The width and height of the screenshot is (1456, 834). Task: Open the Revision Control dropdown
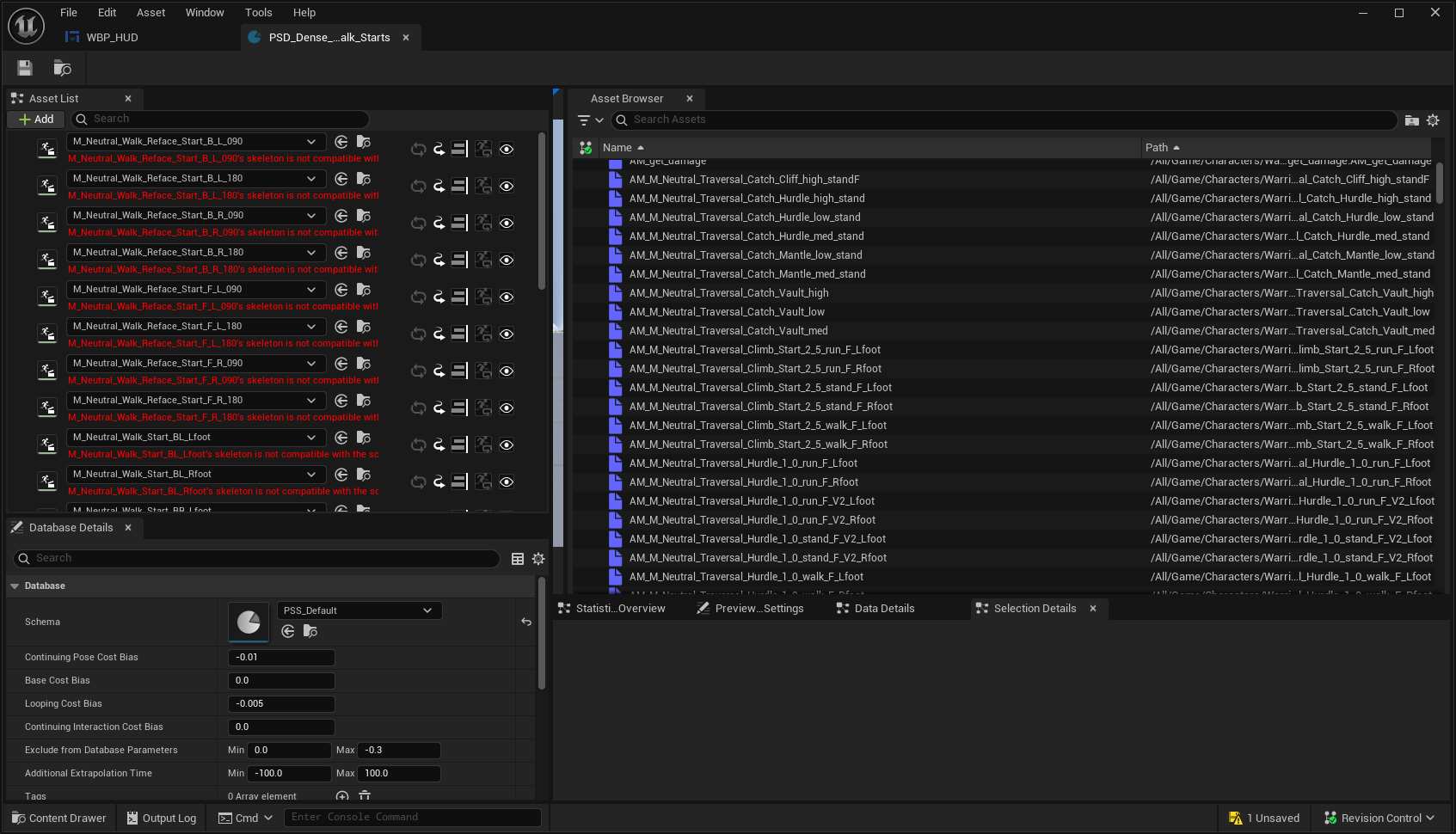pyautogui.click(x=1379, y=818)
